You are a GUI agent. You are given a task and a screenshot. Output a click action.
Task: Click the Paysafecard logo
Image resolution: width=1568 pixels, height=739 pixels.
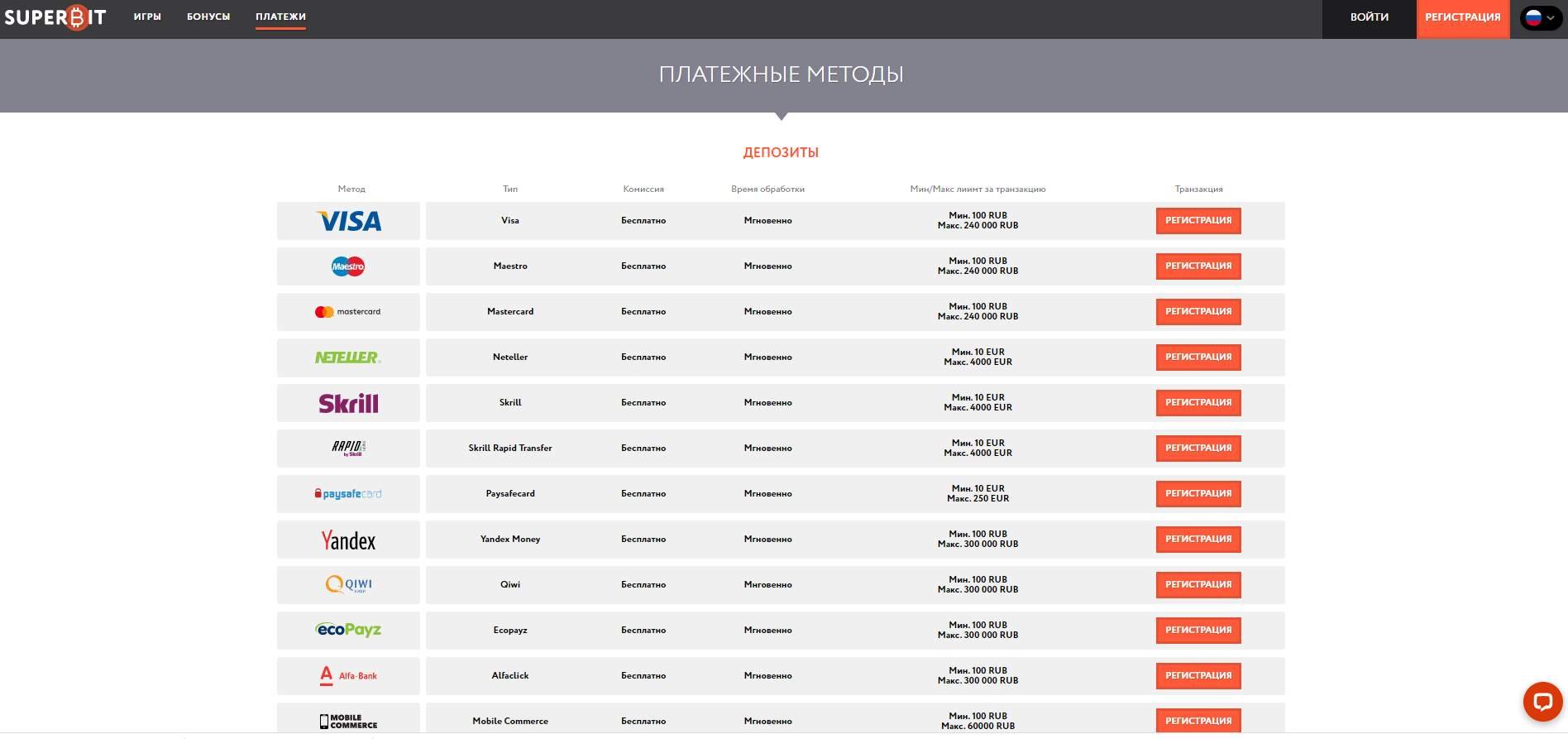(348, 494)
